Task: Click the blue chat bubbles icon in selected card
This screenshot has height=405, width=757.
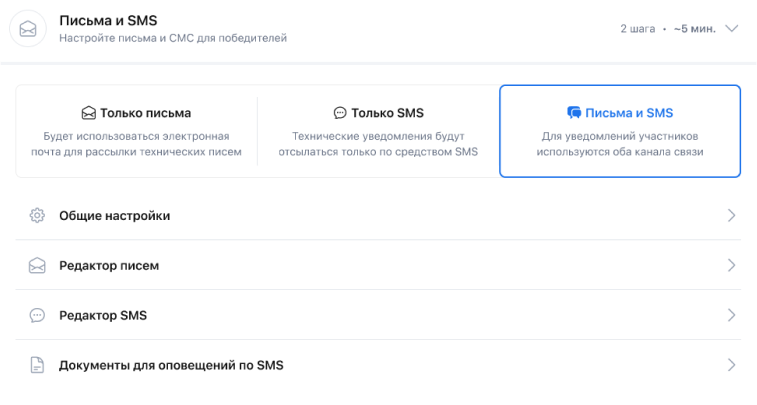Action: [x=574, y=113]
